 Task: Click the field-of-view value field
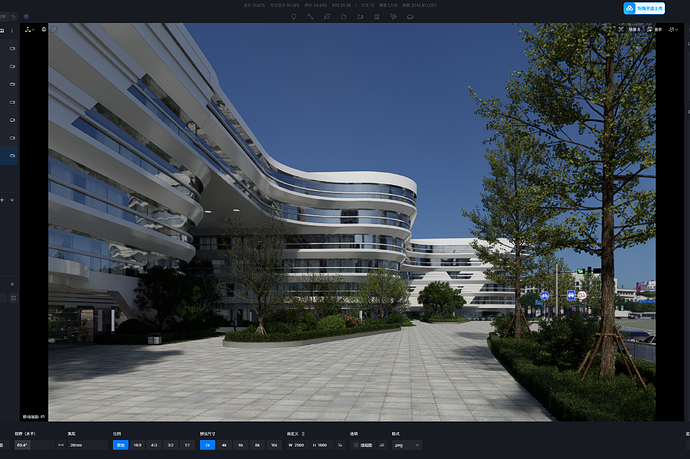[25, 444]
